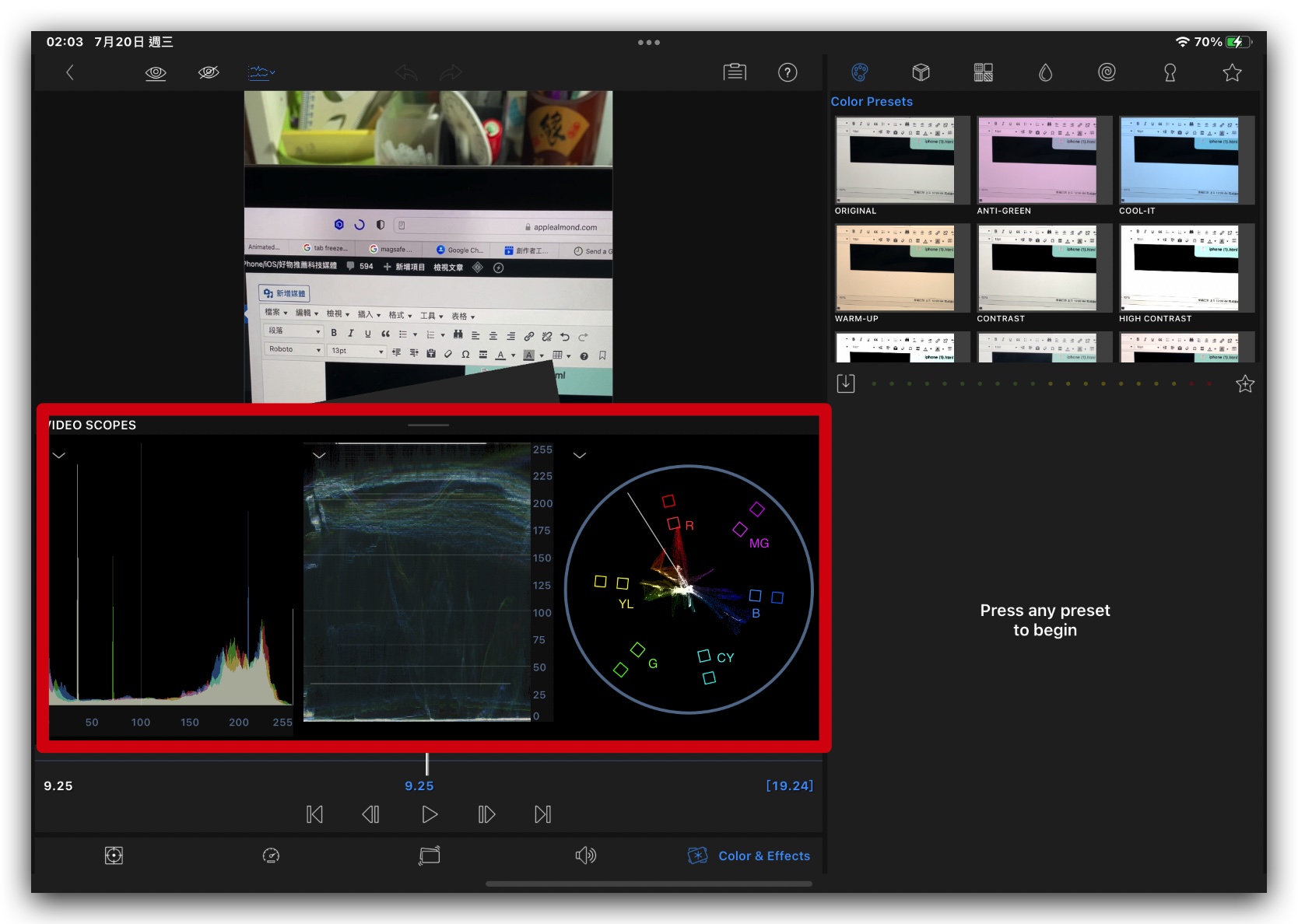Screen dimensions: 1298x924
Task: Check the Wi-Fi status icon
Action: click(x=1182, y=42)
